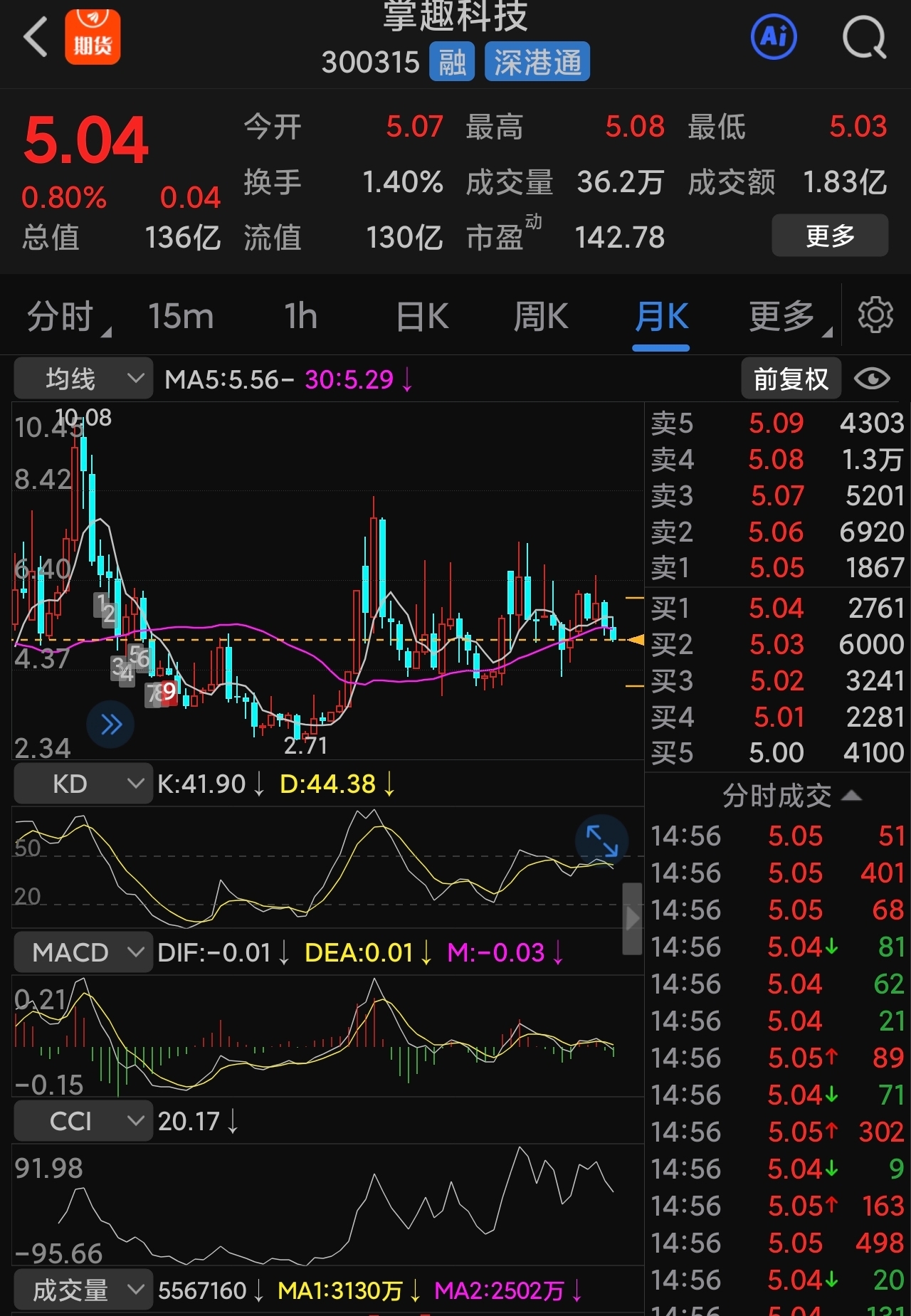Open the 均线 indicator dropdown

[83, 378]
